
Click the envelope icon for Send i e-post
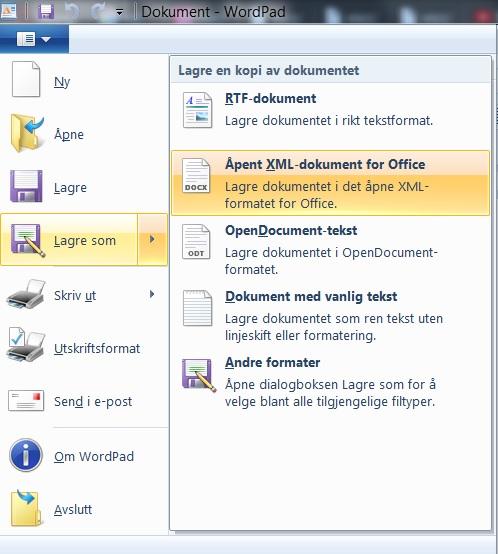(x=26, y=401)
